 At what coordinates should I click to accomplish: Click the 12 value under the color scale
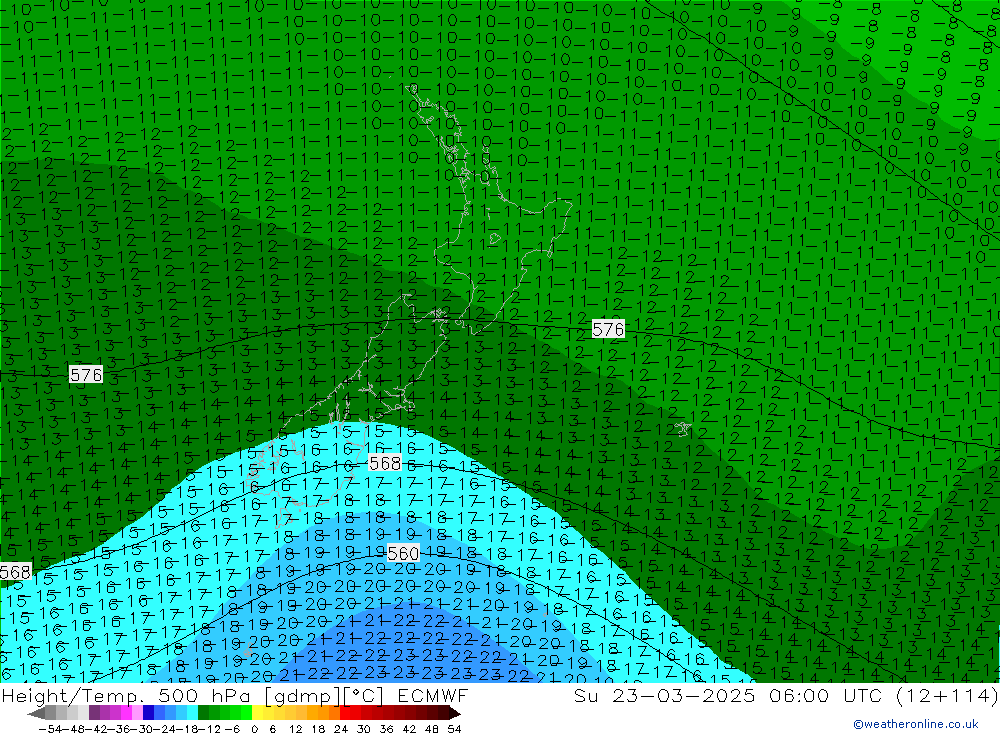click(x=295, y=729)
